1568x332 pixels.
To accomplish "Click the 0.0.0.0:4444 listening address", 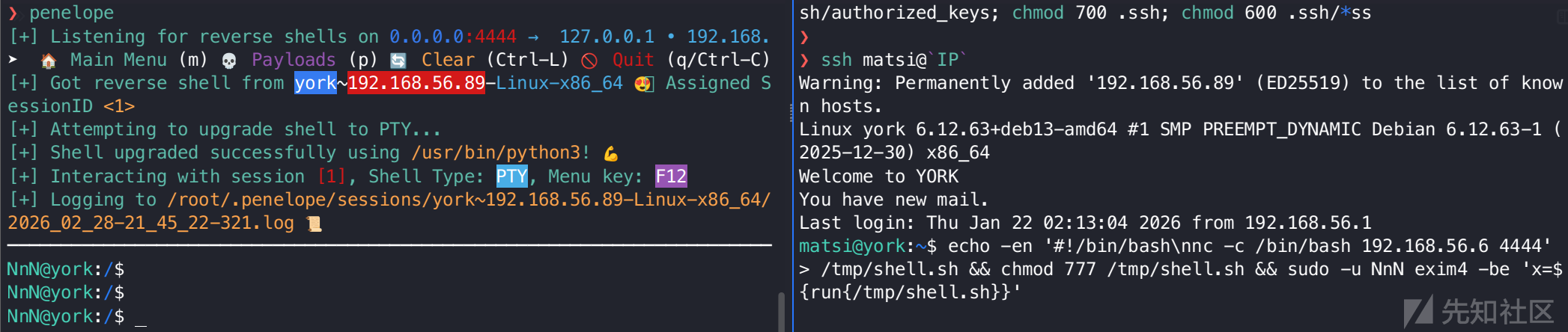I will pyautogui.click(x=453, y=37).
